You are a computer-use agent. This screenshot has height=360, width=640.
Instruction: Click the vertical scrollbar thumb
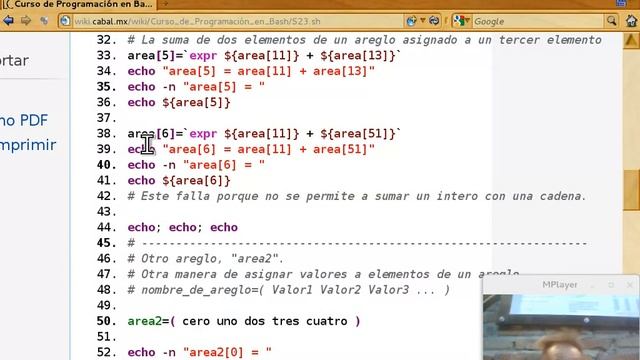pos(631,190)
